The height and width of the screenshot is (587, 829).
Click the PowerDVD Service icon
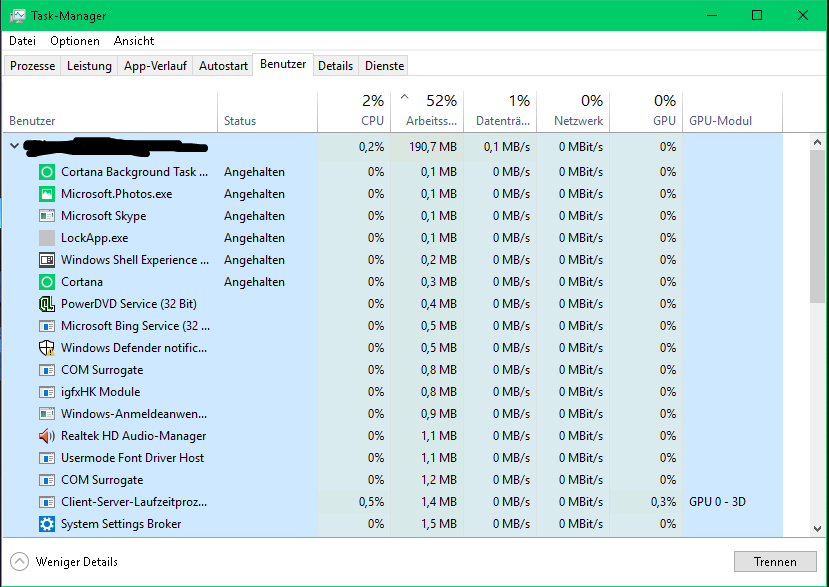point(47,304)
